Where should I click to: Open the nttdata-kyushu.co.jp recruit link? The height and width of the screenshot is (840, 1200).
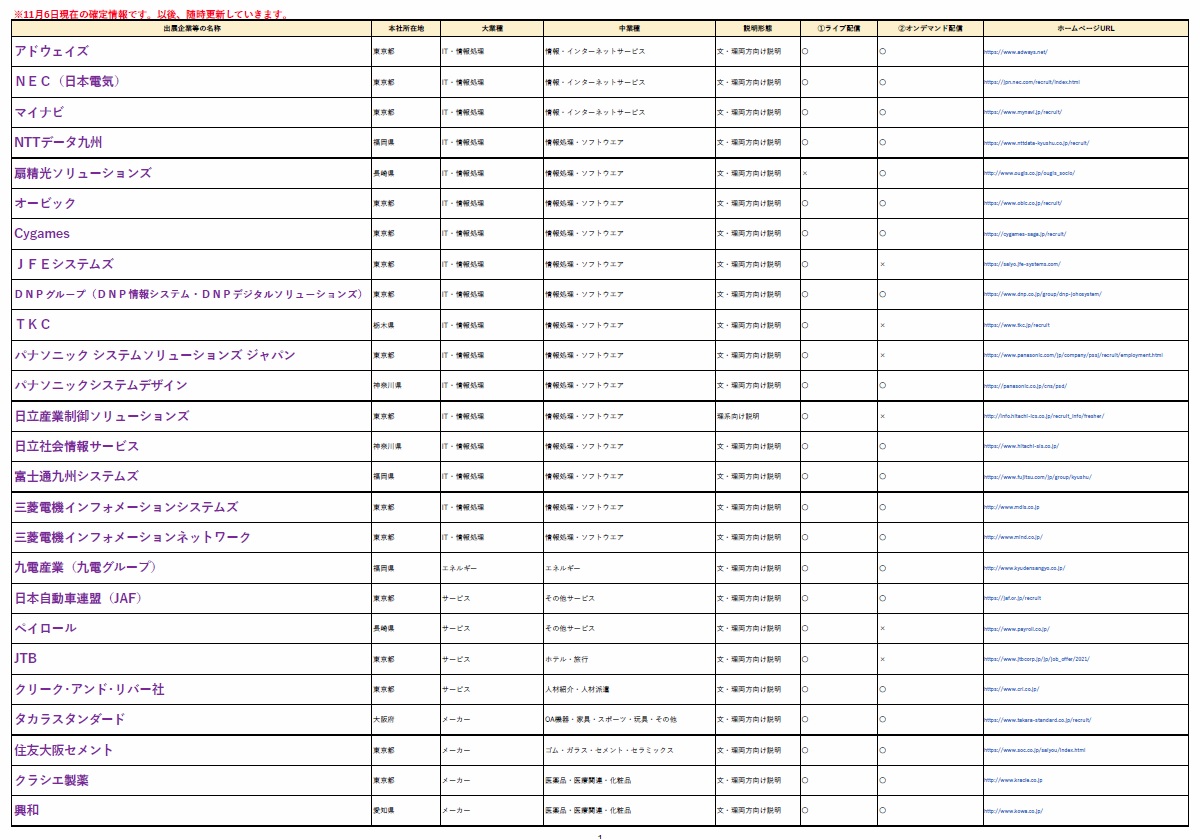(1037, 143)
